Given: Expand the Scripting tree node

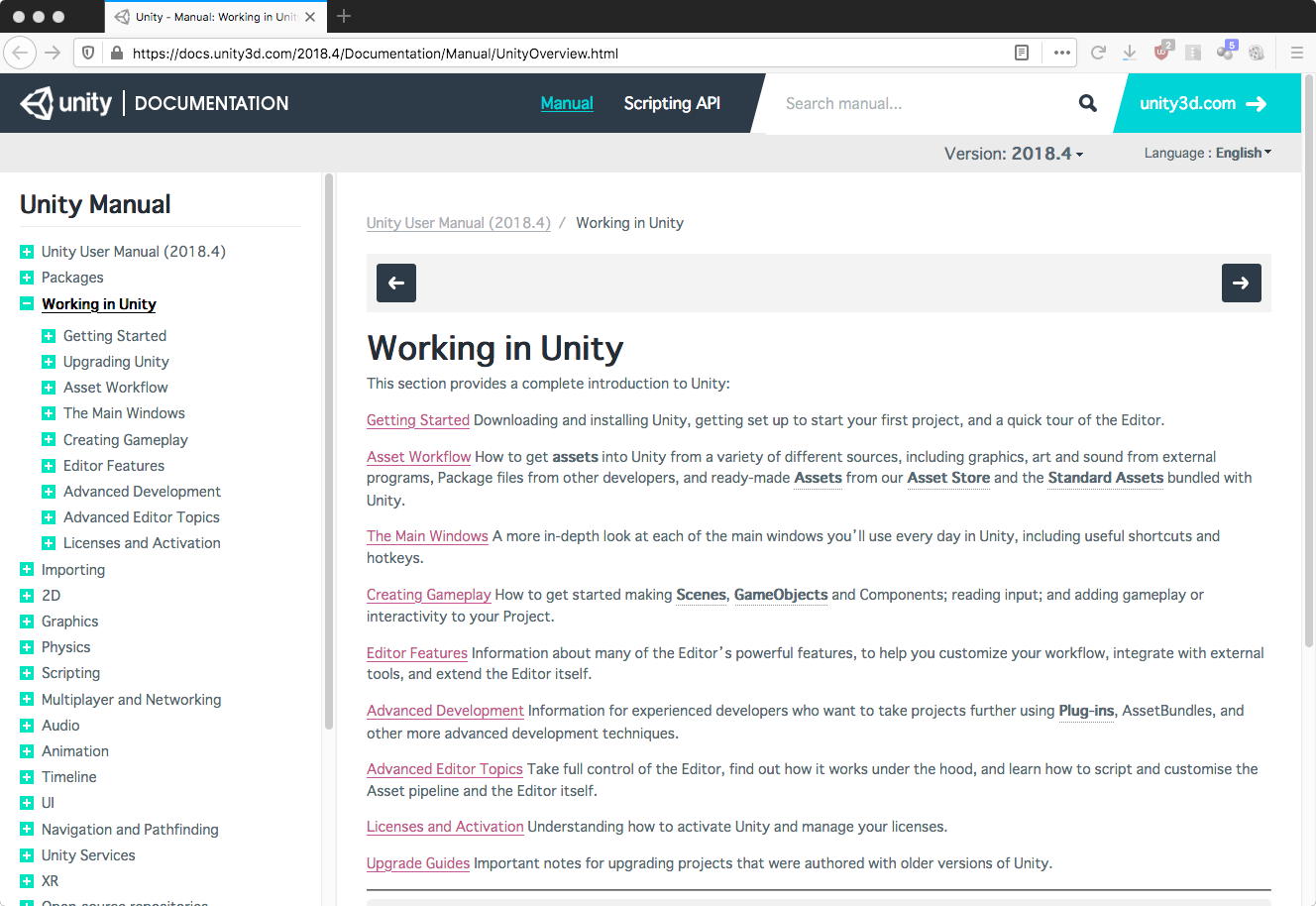Looking at the screenshot, I should pyautogui.click(x=27, y=673).
